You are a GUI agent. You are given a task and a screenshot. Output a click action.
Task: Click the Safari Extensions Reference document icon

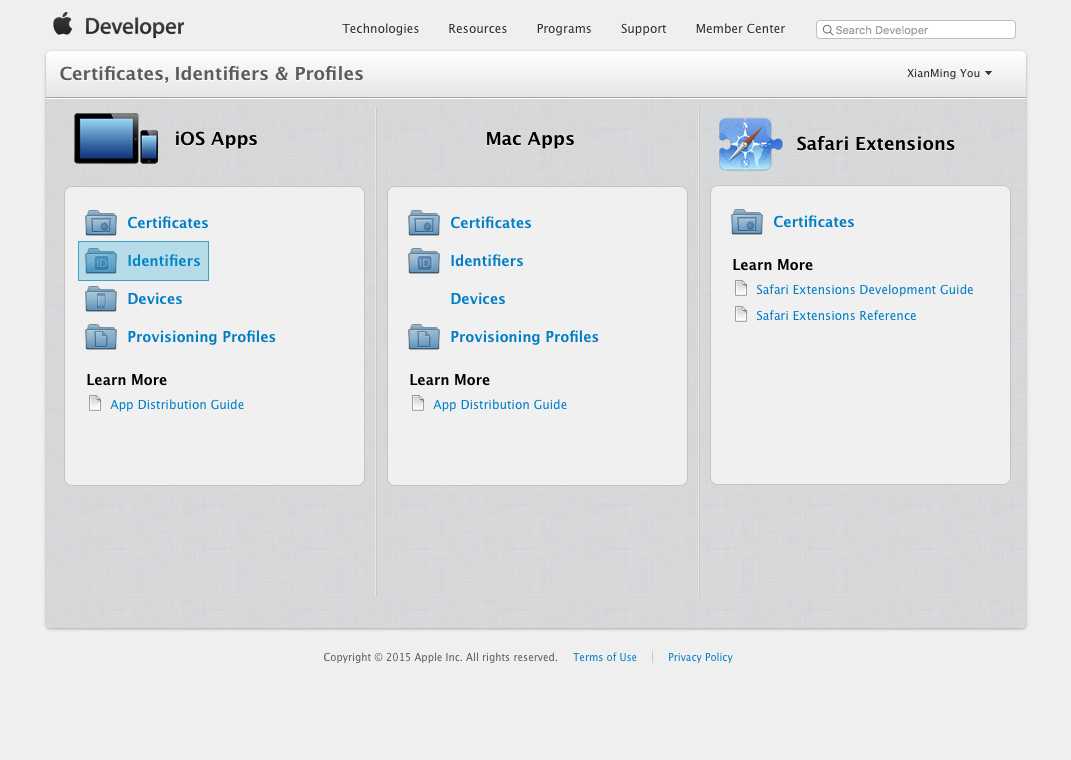[x=741, y=314]
